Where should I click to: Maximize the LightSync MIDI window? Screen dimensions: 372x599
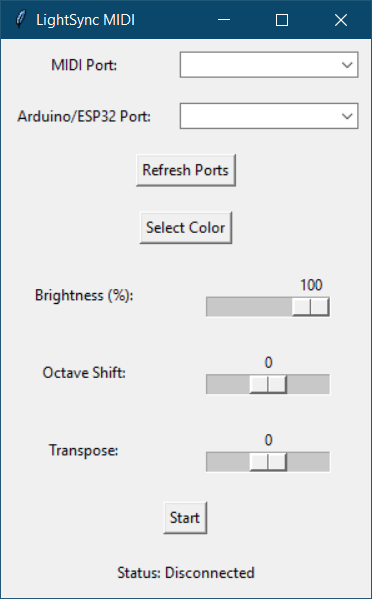pos(282,20)
